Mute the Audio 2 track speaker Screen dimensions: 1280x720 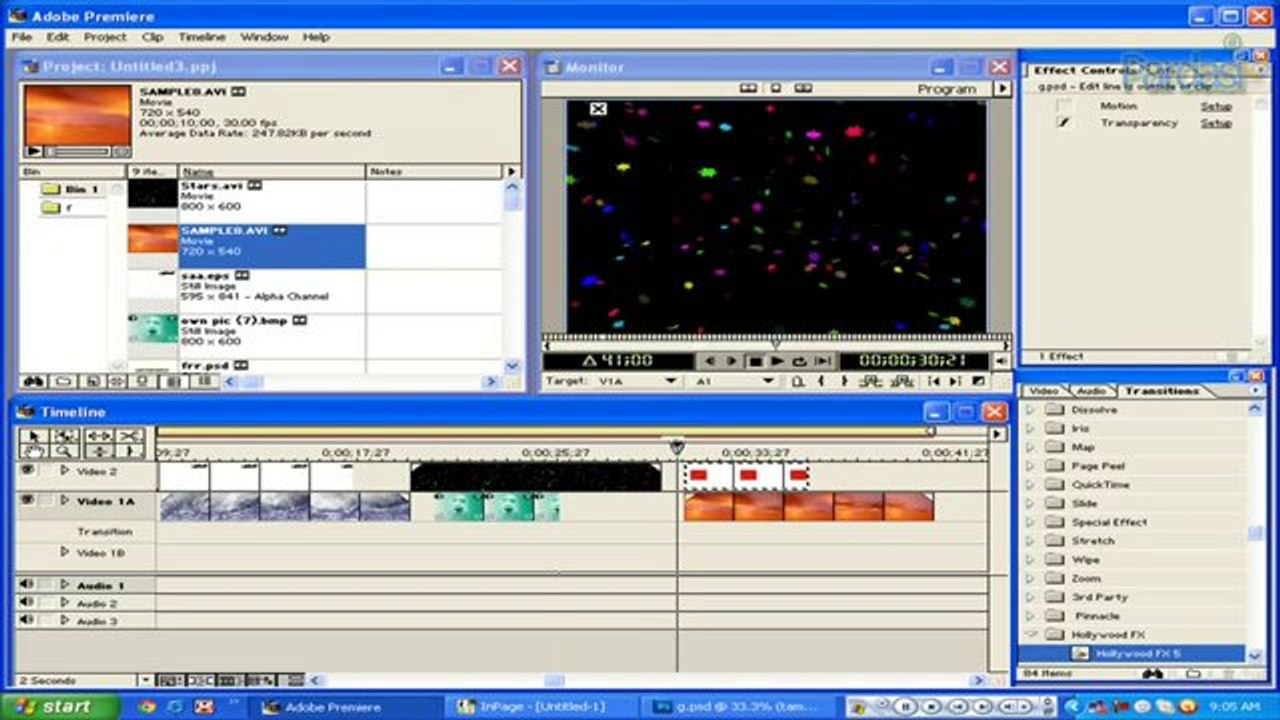coord(27,603)
